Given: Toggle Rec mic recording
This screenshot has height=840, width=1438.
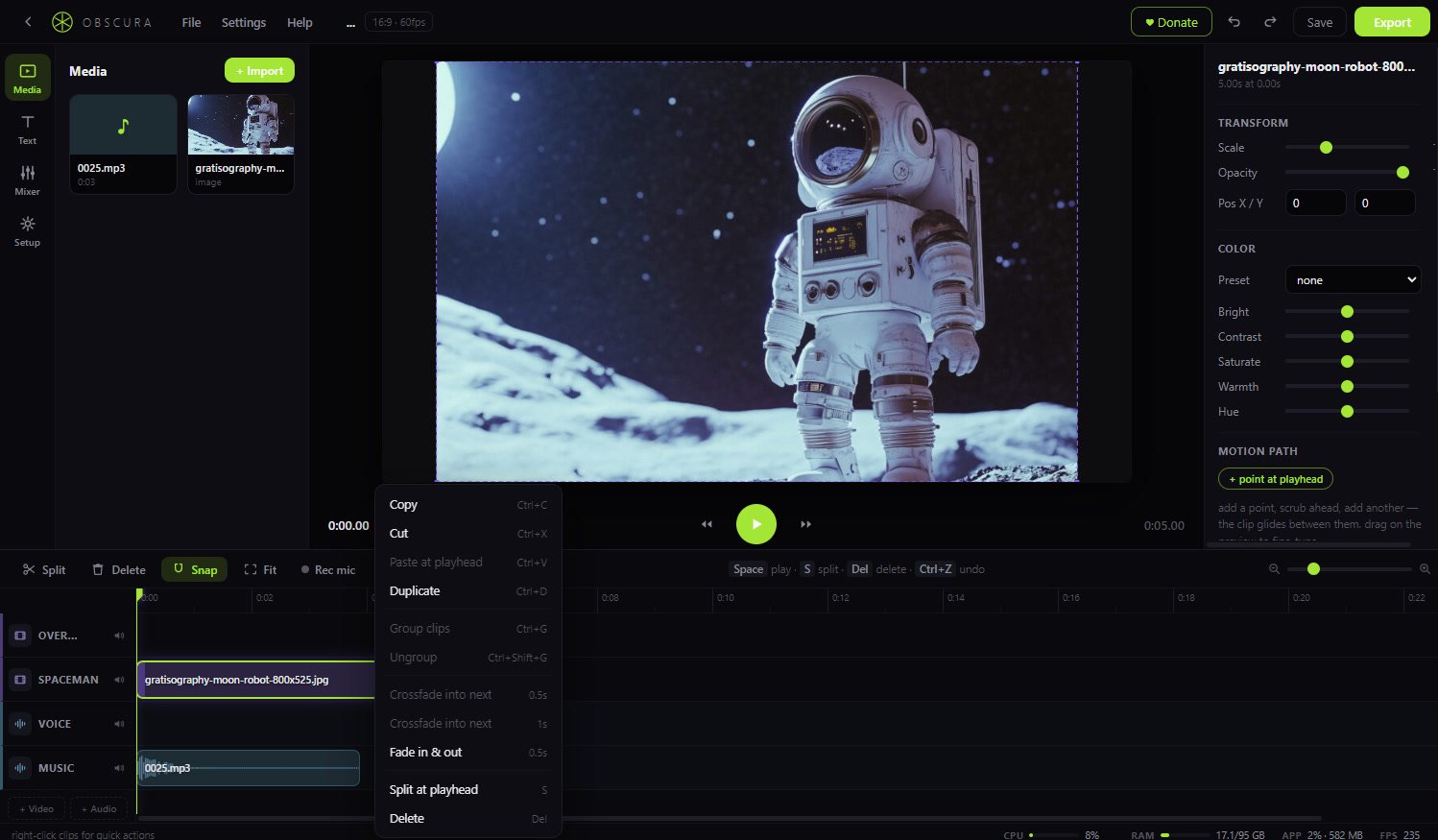Looking at the screenshot, I should click(x=327, y=569).
